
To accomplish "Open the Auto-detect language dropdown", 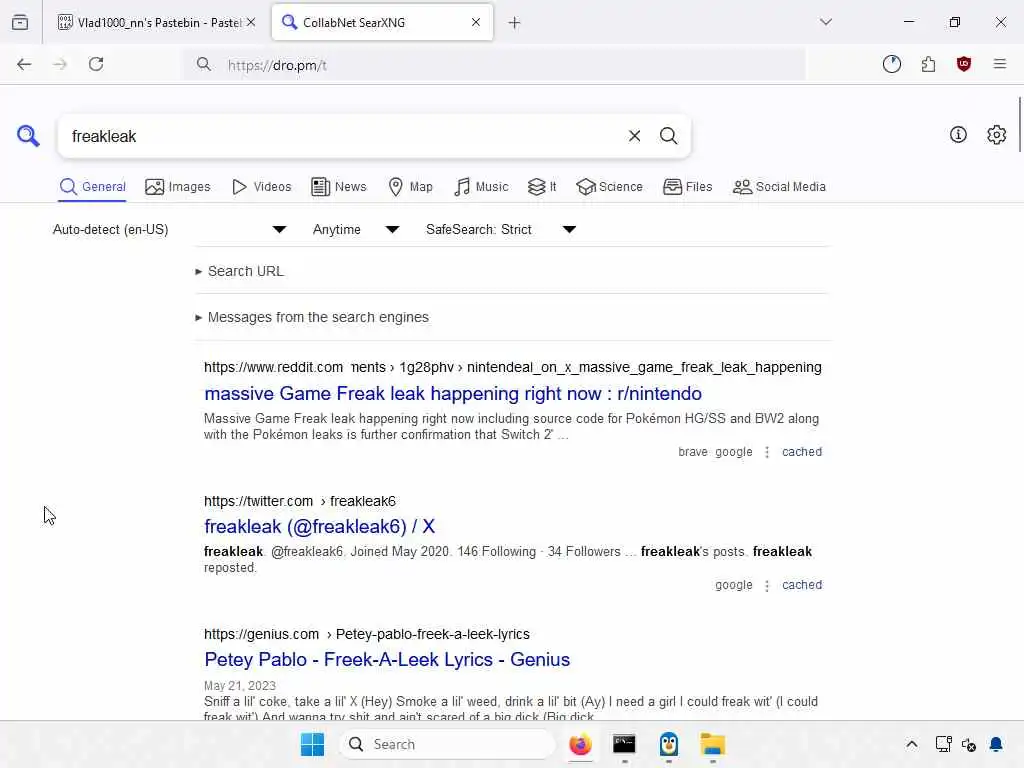I will pyautogui.click(x=170, y=229).
